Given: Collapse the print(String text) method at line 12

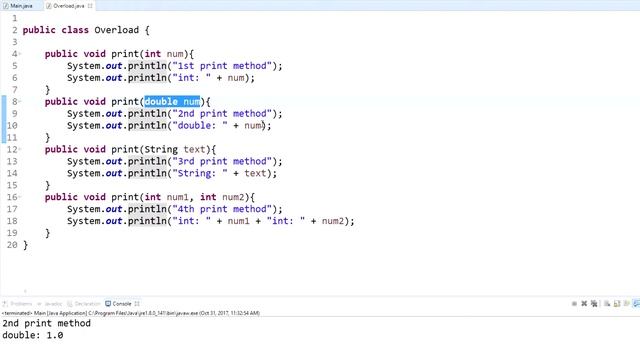Looking at the screenshot, I should click(20, 149).
